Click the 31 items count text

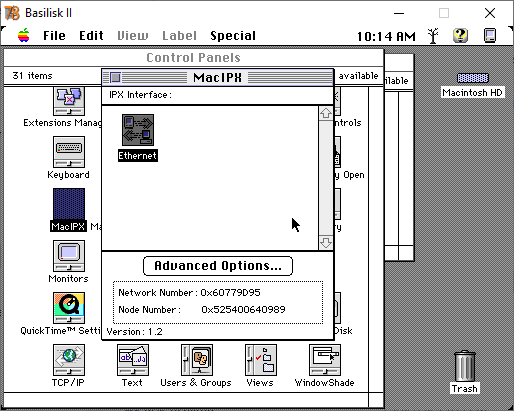coord(32,76)
